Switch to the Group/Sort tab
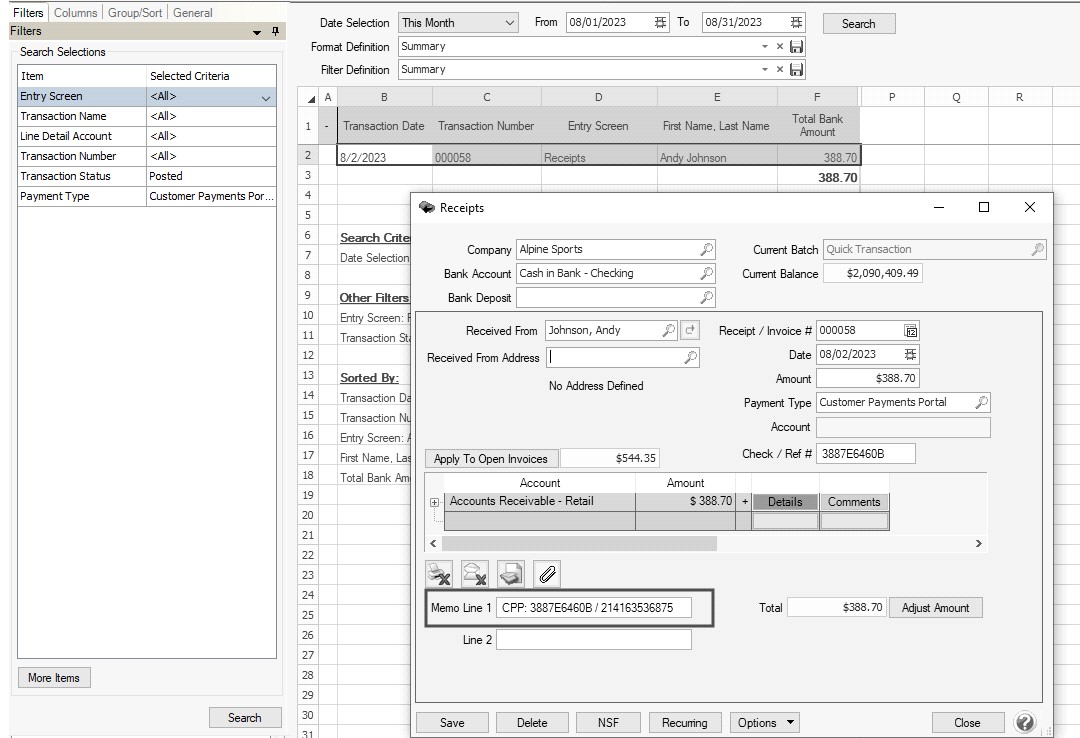Screen dimensions: 1080x738 tap(136, 13)
